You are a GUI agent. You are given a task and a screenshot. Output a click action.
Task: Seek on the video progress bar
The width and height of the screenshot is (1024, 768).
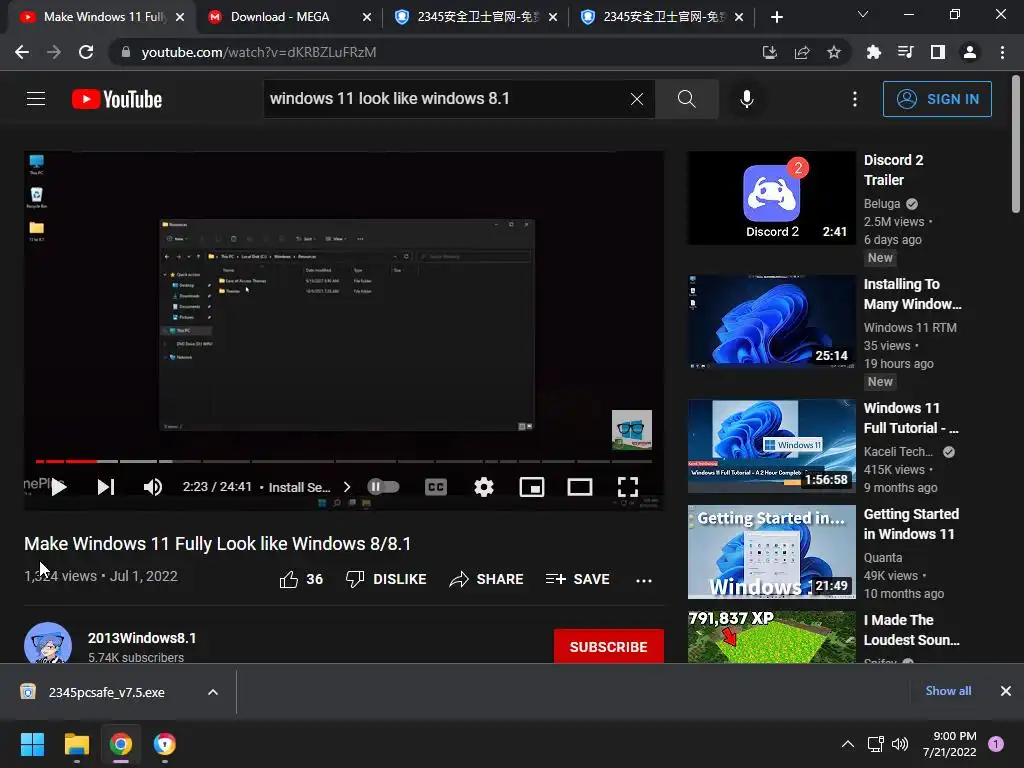pyautogui.click(x=344, y=461)
